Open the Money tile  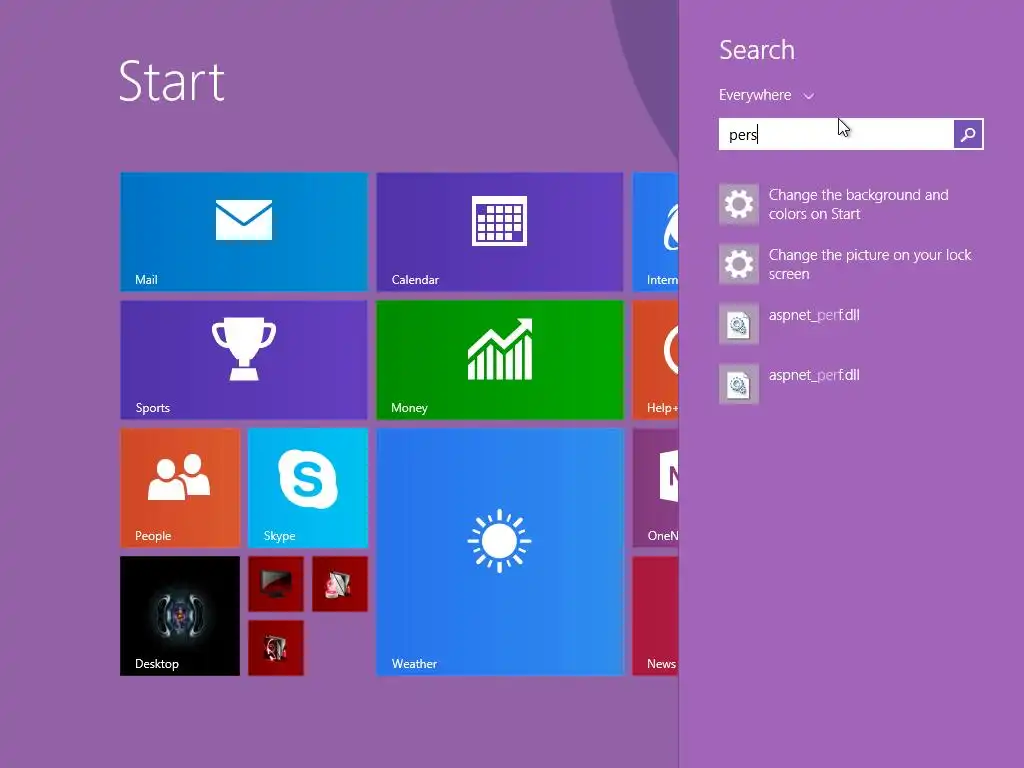500,360
